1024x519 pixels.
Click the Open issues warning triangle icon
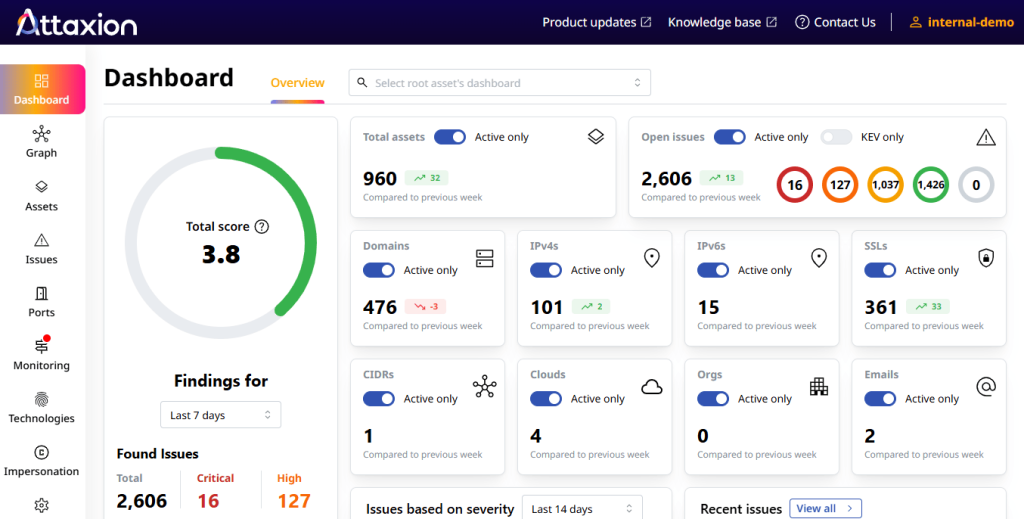coord(986,137)
